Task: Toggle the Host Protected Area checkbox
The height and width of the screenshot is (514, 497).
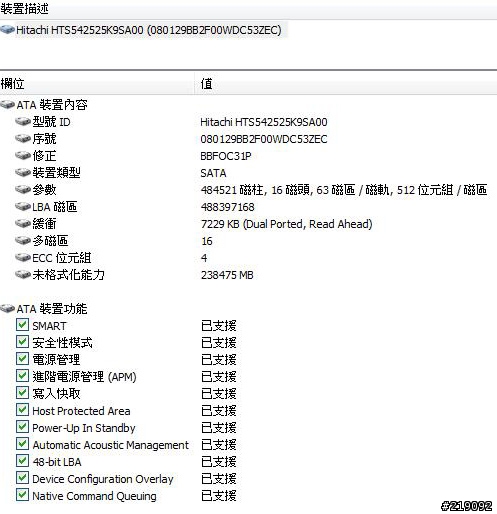Action: (22, 410)
